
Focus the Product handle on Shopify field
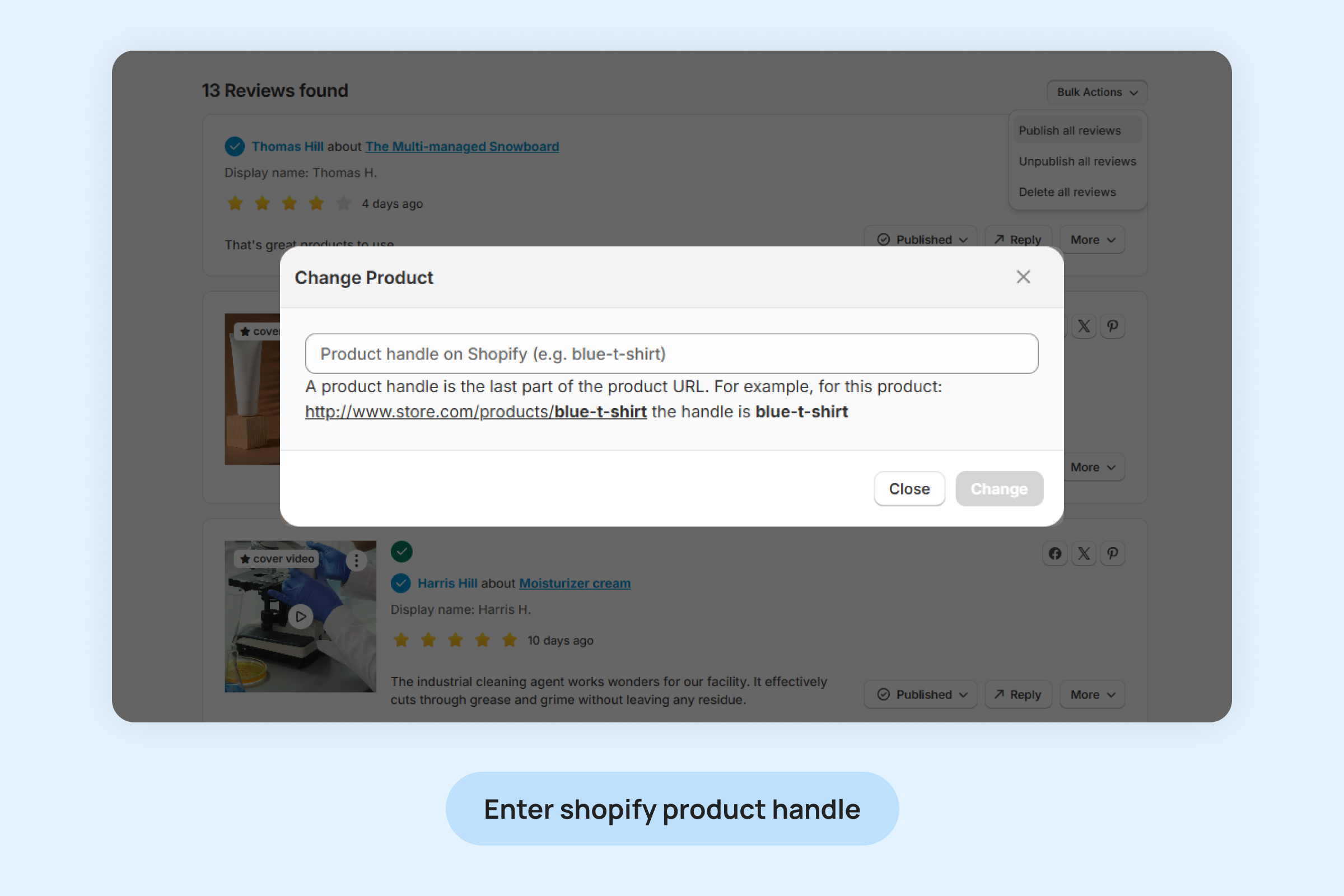click(x=671, y=354)
